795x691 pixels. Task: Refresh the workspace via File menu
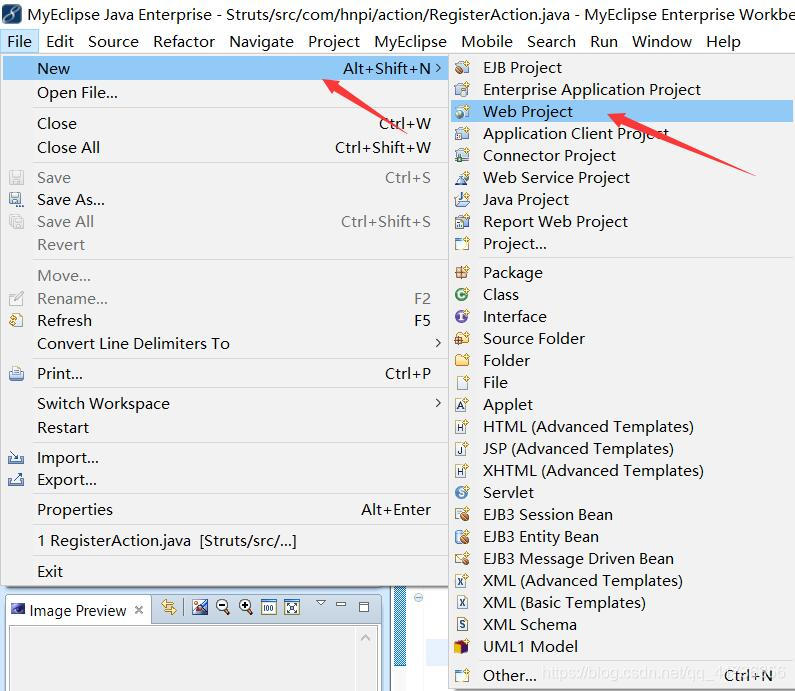coord(226,321)
